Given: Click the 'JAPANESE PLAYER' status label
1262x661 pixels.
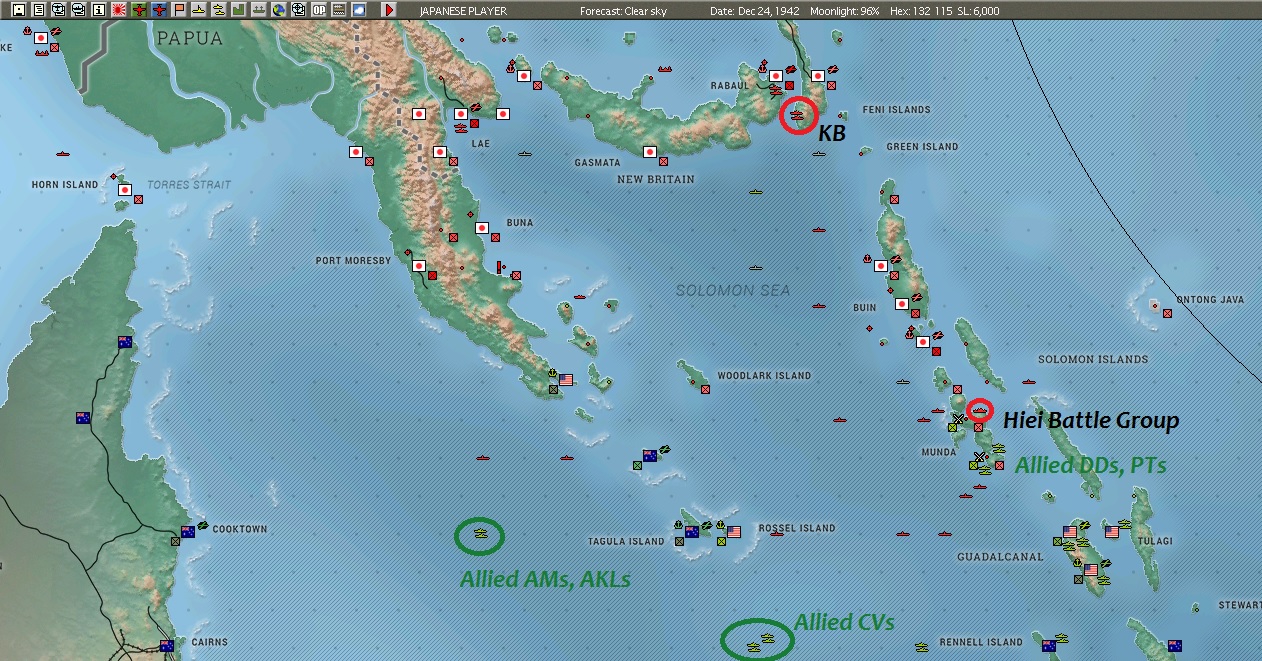Looking at the screenshot, I should (464, 11).
